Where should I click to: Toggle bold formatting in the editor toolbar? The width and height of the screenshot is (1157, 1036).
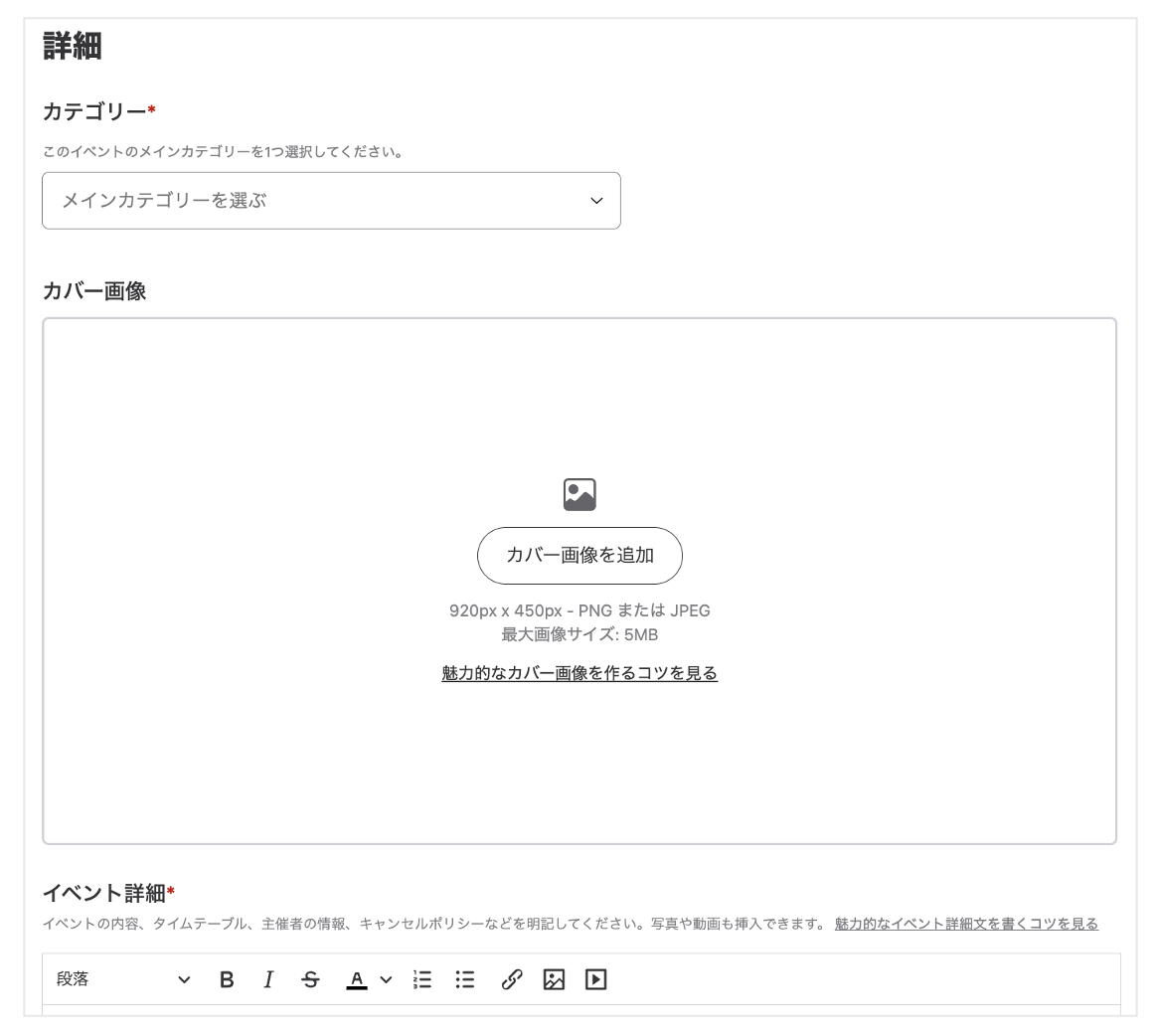click(227, 979)
